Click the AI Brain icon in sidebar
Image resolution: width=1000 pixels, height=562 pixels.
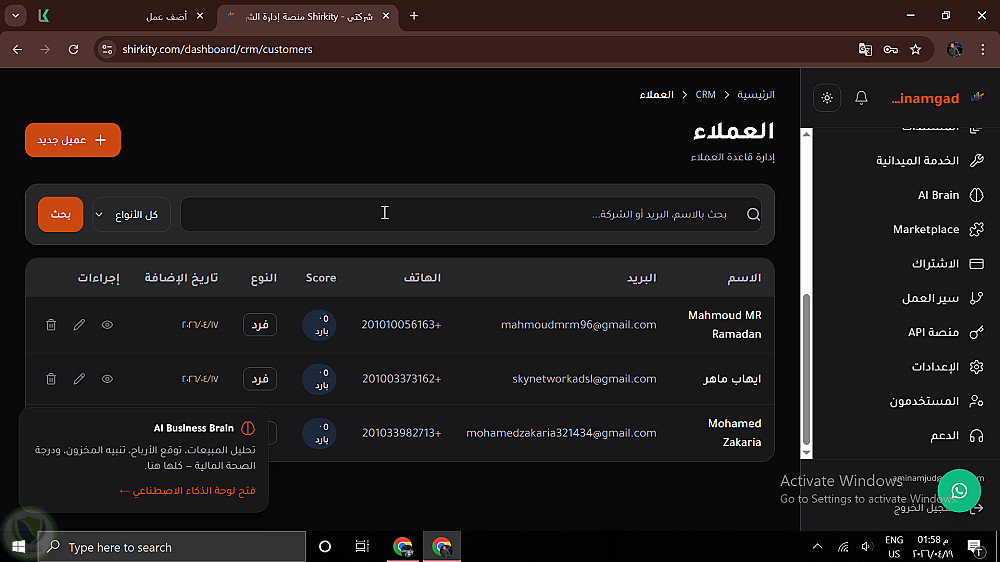(x=976, y=195)
